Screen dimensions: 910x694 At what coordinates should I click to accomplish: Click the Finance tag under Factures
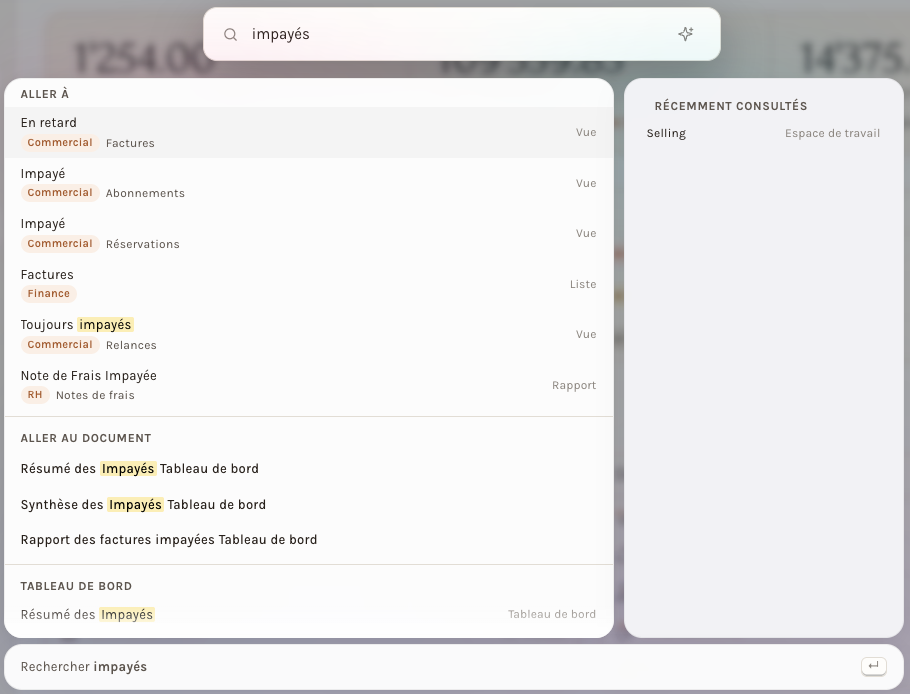point(49,294)
